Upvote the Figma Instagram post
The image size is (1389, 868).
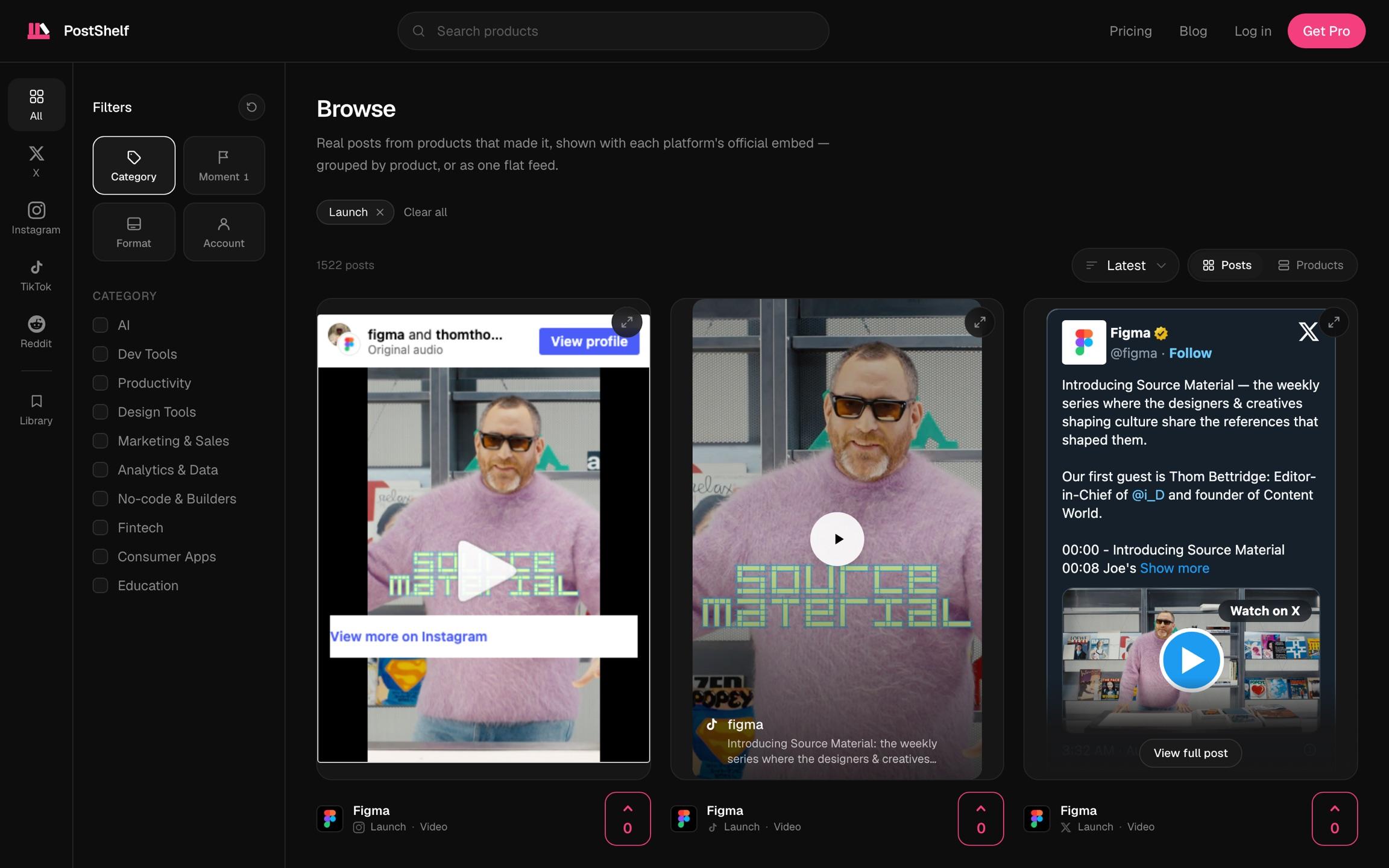click(628, 819)
